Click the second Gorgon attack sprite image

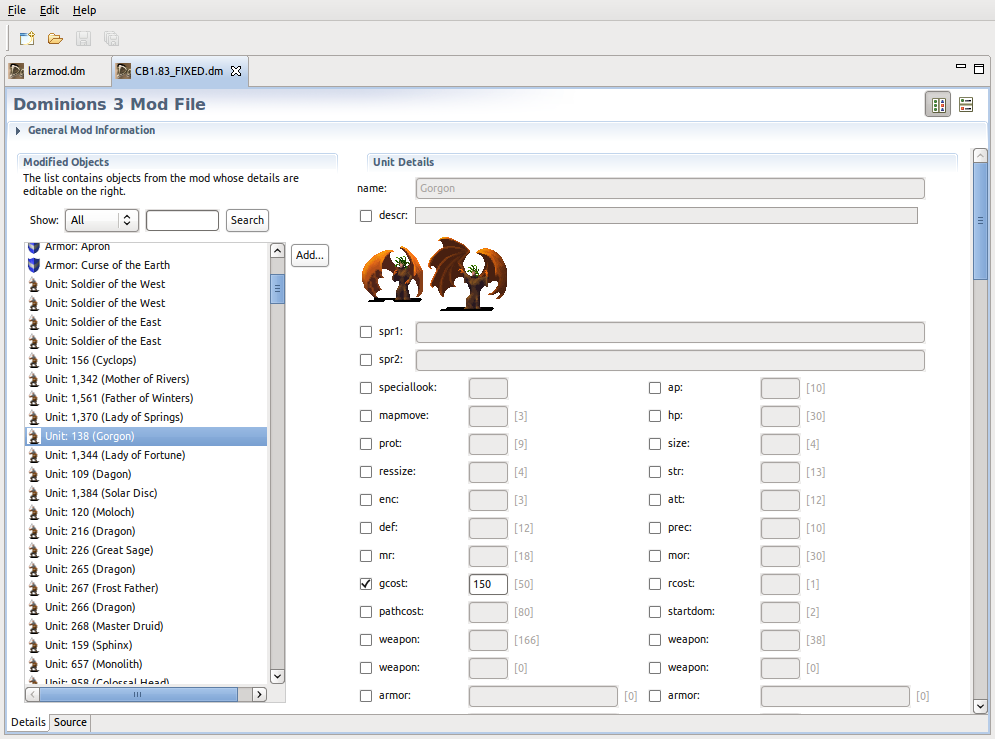468,273
